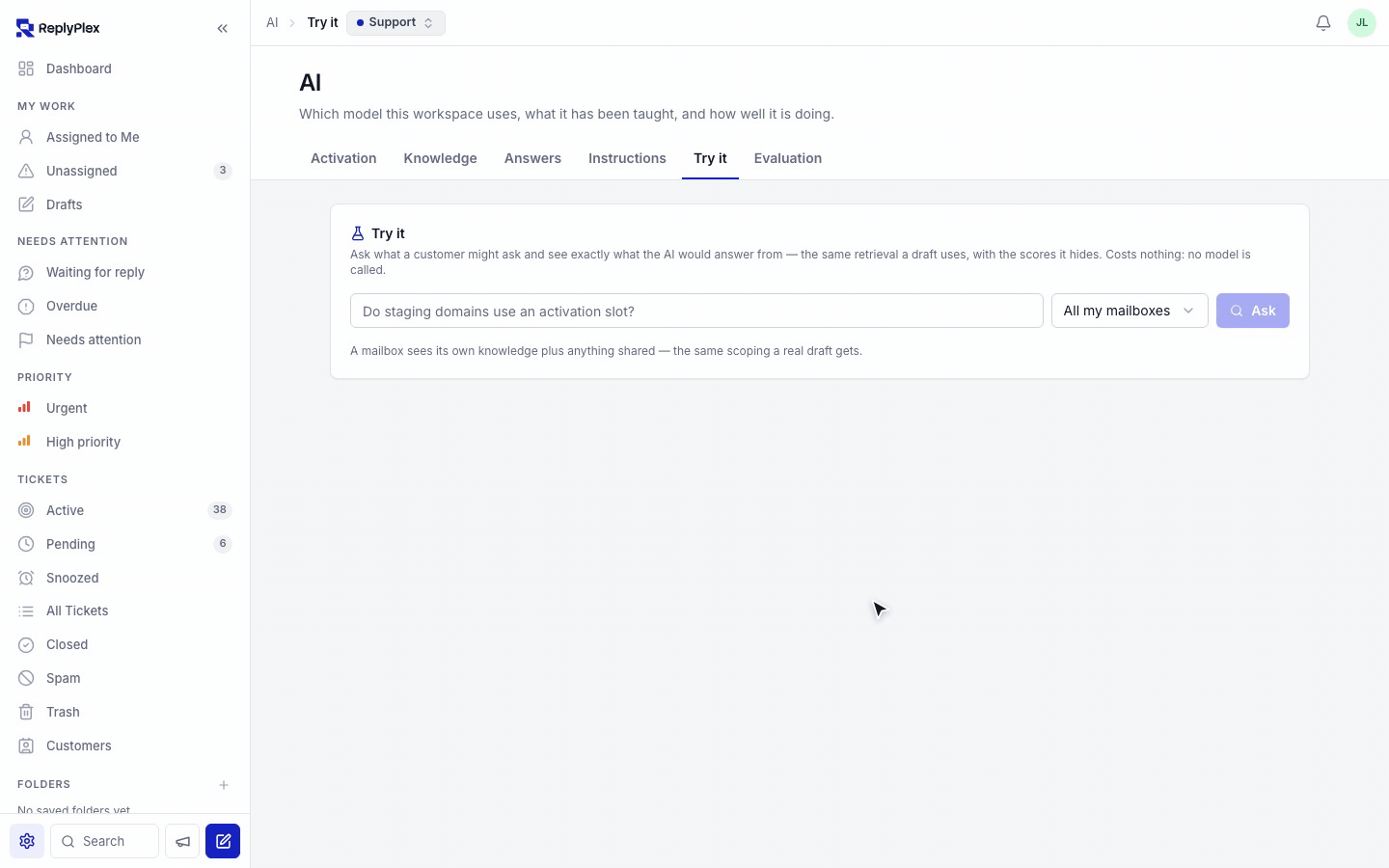This screenshot has height=868, width=1389.
Task: Filter by High priority
Action: (x=125, y=442)
